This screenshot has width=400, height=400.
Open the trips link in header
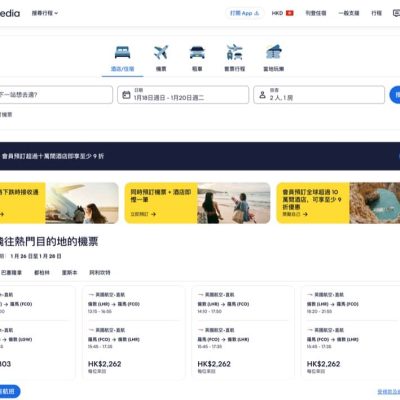(x=376, y=13)
